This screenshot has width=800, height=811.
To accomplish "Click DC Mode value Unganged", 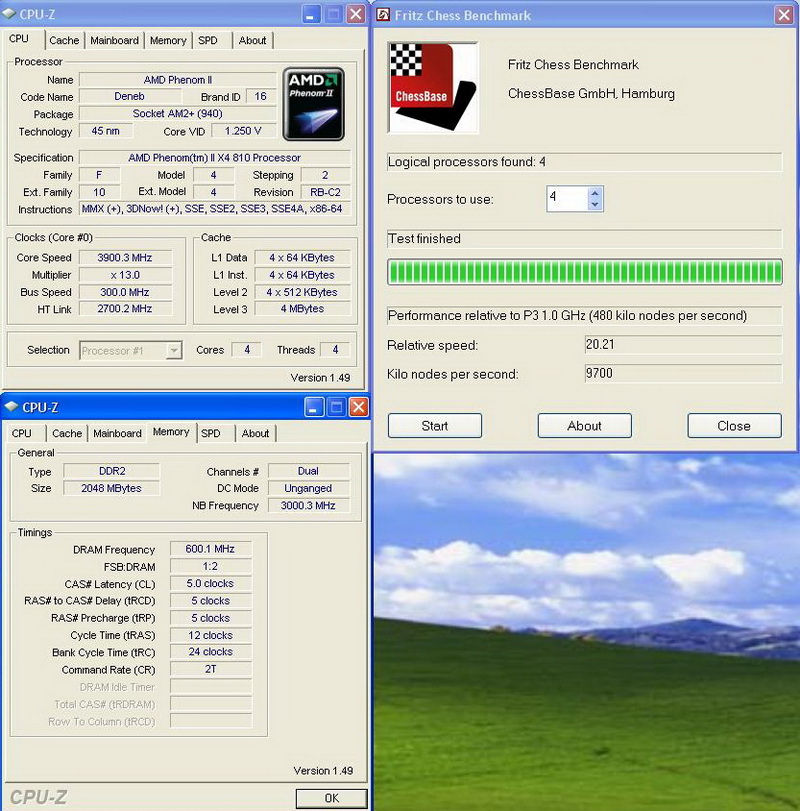I will click(308, 488).
